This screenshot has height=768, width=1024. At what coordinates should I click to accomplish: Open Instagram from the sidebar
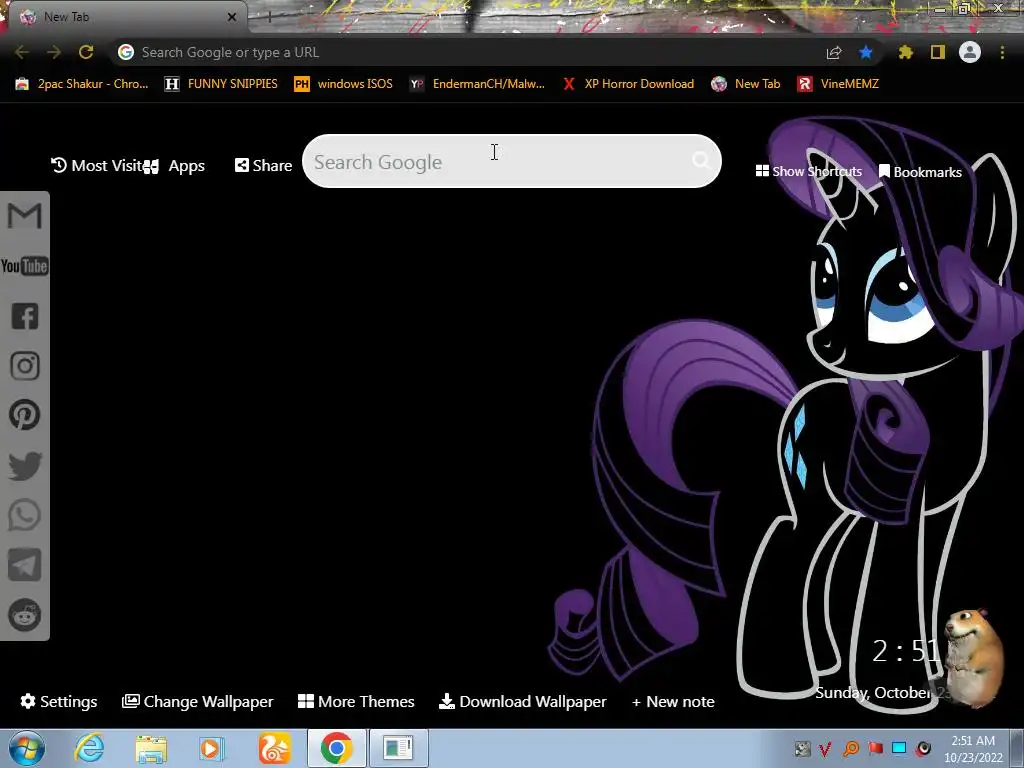point(25,366)
